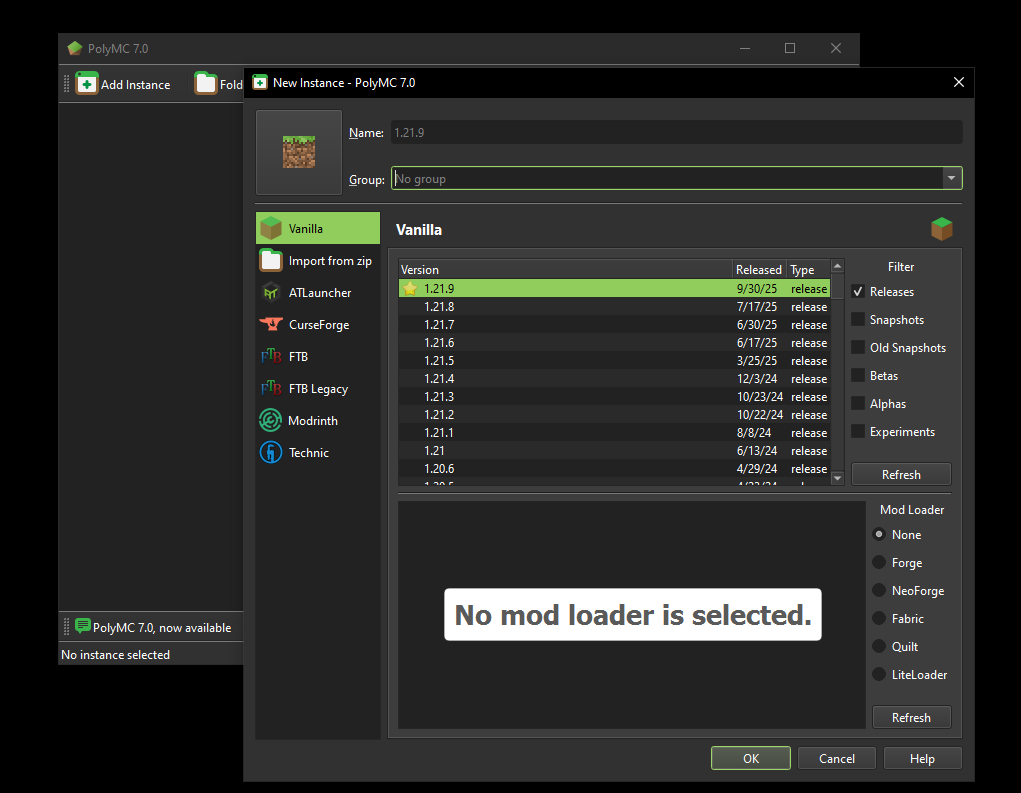Viewport: 1021px width, 793px height.
Task: Select the LiteLoader mod loader
Action: pyautogui.click(x=879, y=675)
